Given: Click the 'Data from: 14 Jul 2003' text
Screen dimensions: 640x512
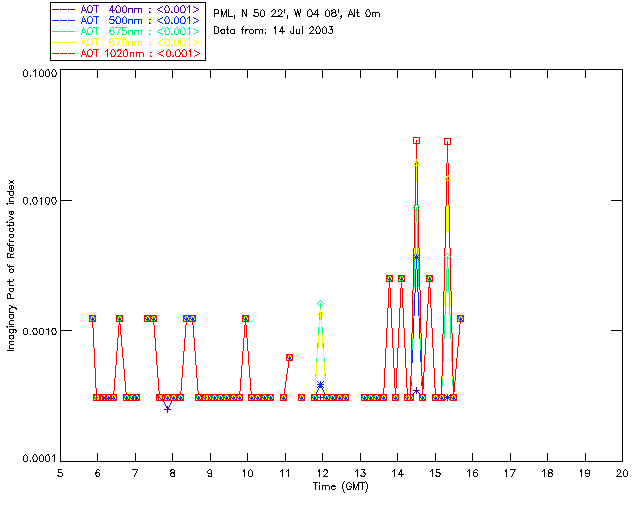Looking at the screenshot, I should pos(273,30).
